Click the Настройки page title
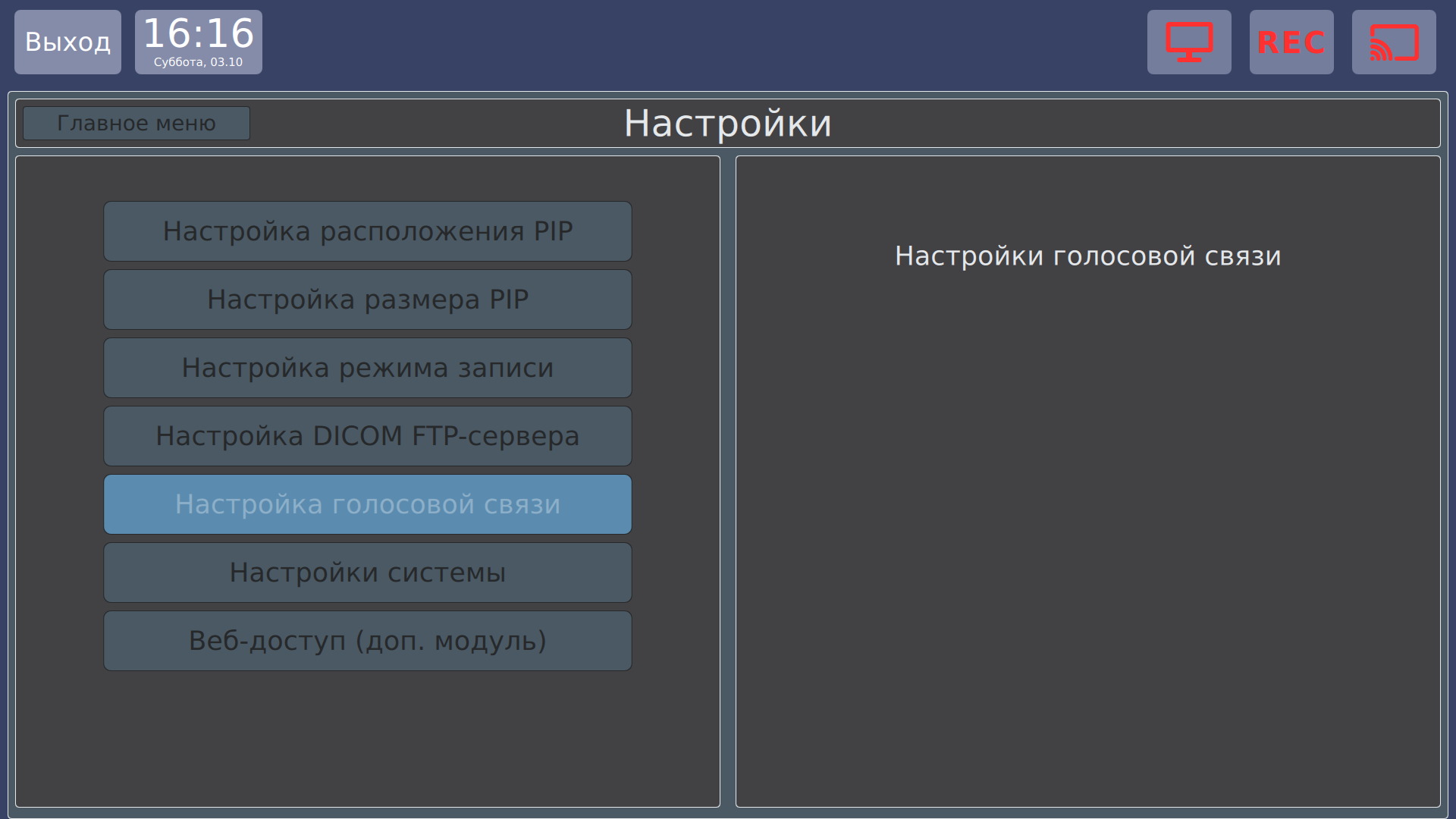 pyautogui.click(x=728, y=124)
